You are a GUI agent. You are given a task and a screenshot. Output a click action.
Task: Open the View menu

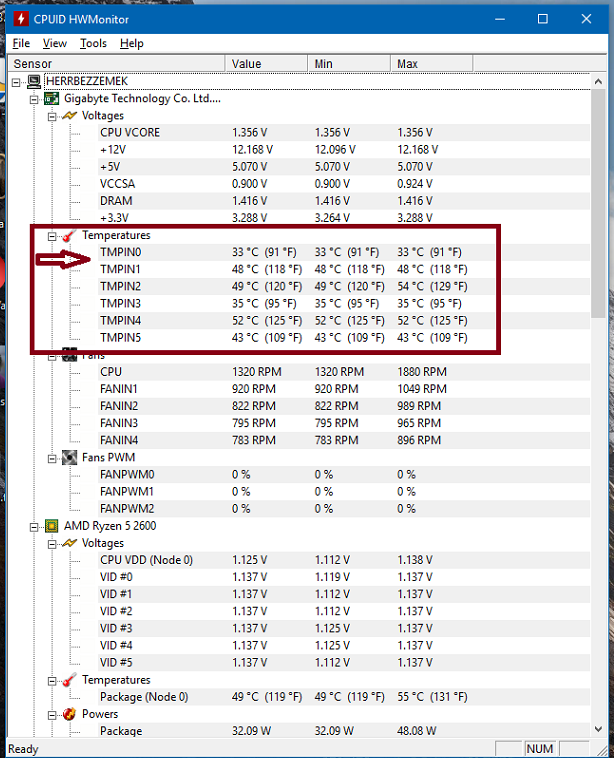click(55, 44)
